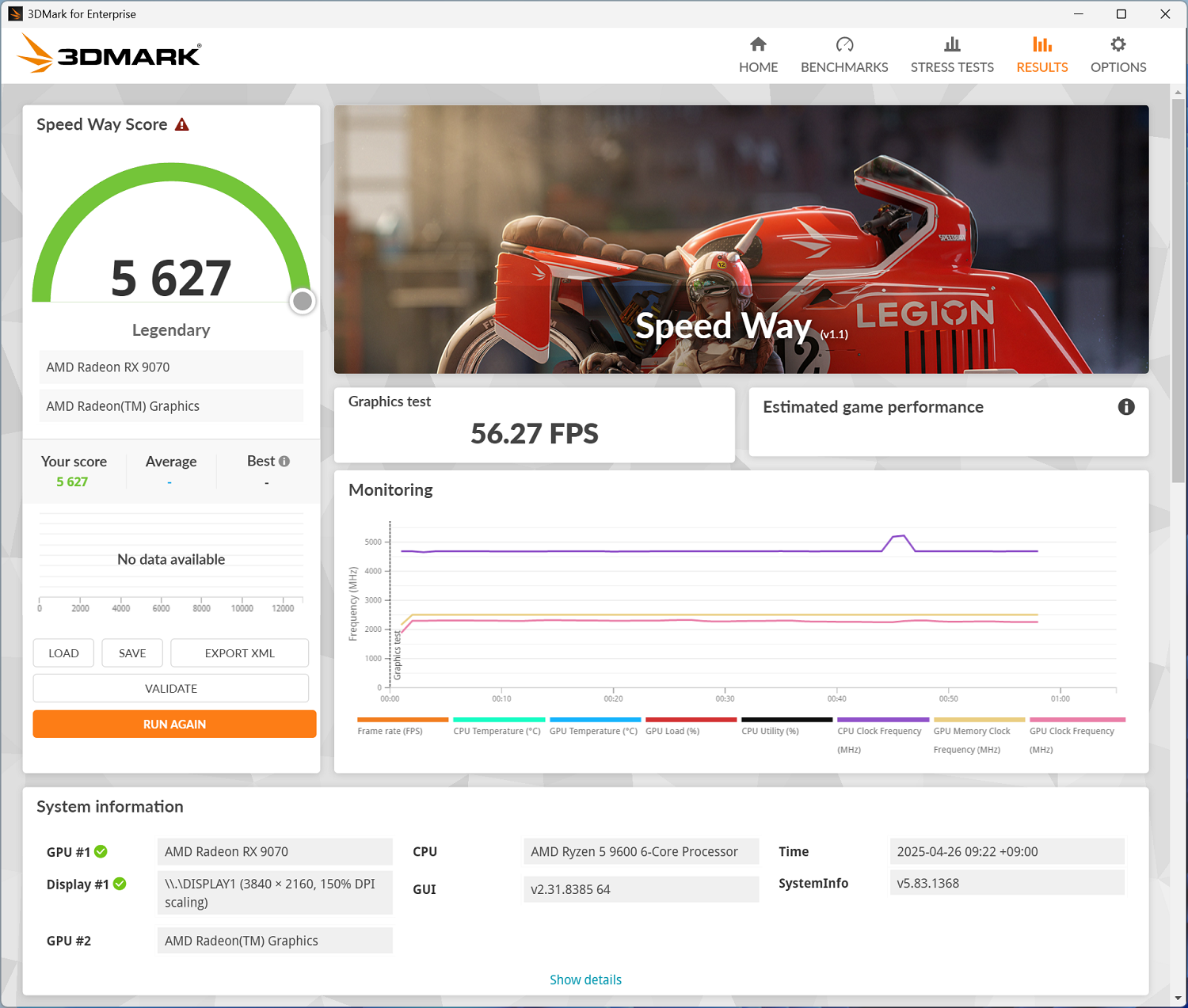The height and width of the screenshot is (1008, 1188).
Task: Click the green checkmark beside GPU #1
Action: pyautogui.click(x=101, y=851)
